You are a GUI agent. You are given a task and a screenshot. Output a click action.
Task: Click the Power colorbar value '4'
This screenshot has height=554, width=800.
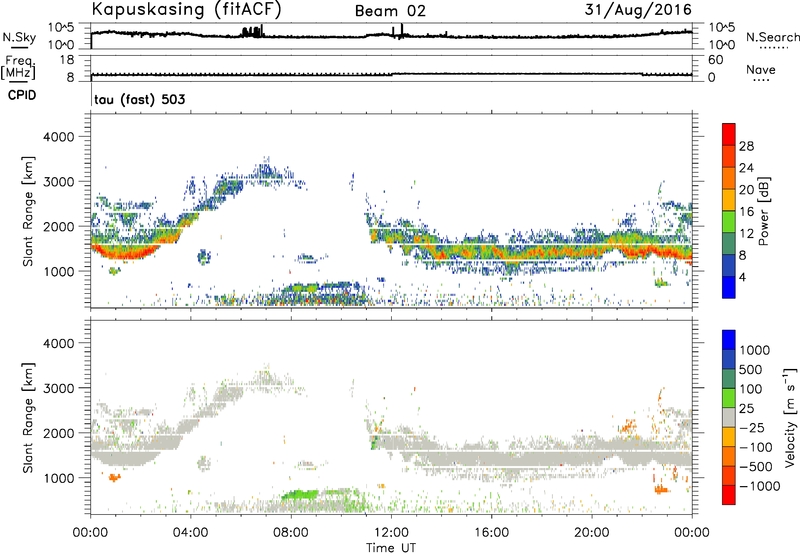pos(742,277)
